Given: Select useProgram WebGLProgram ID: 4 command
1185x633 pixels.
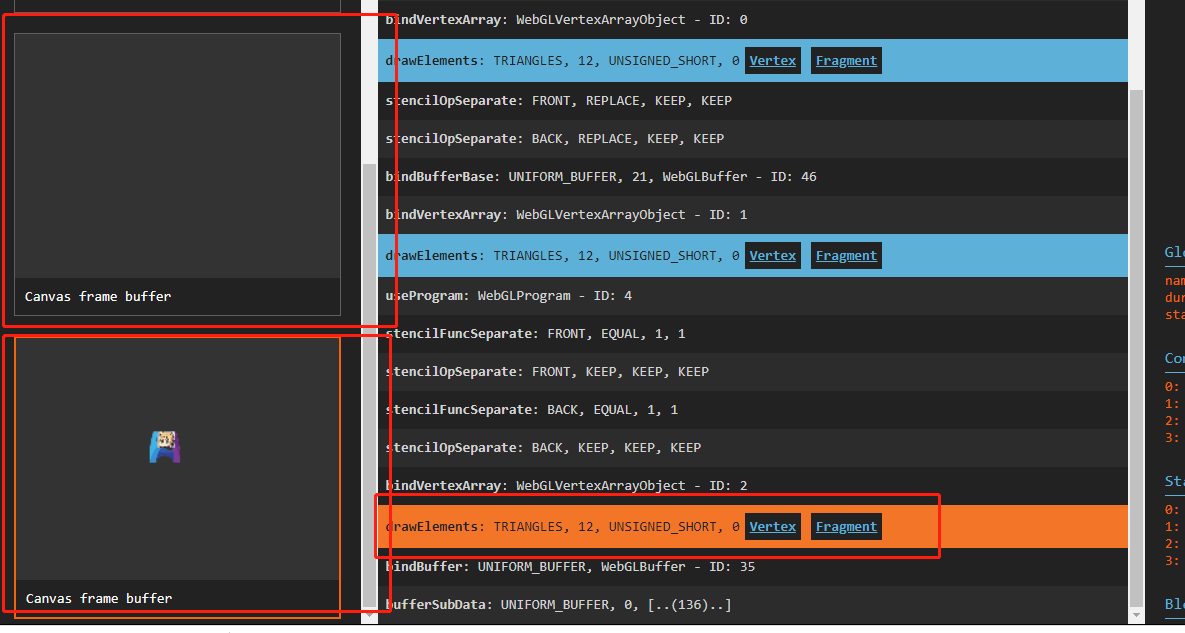Looking at the screenshot, I should point(753,295).
